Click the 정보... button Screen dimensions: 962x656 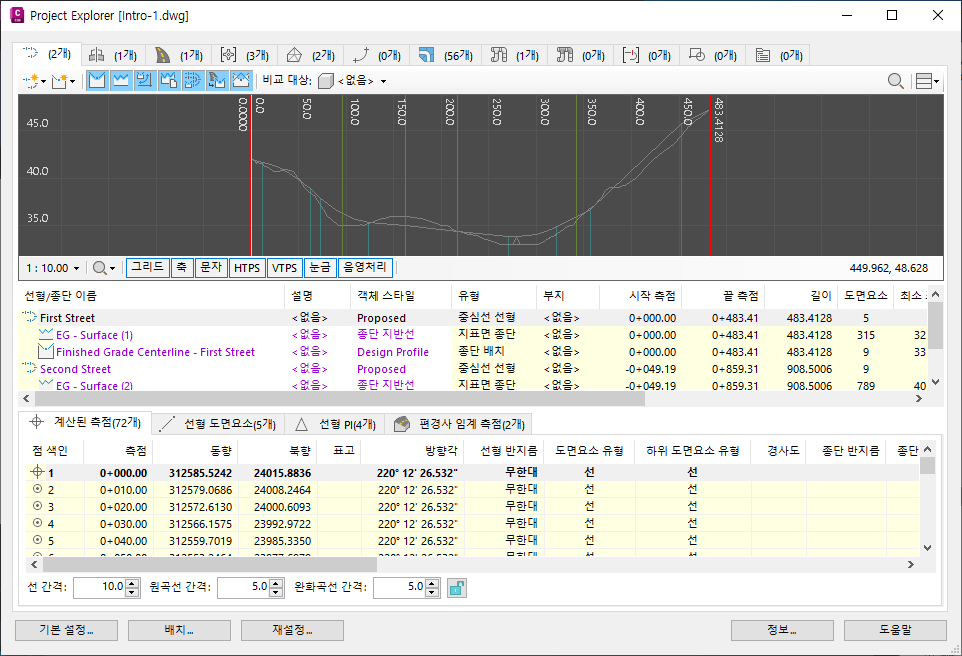[x=782, y=630]
